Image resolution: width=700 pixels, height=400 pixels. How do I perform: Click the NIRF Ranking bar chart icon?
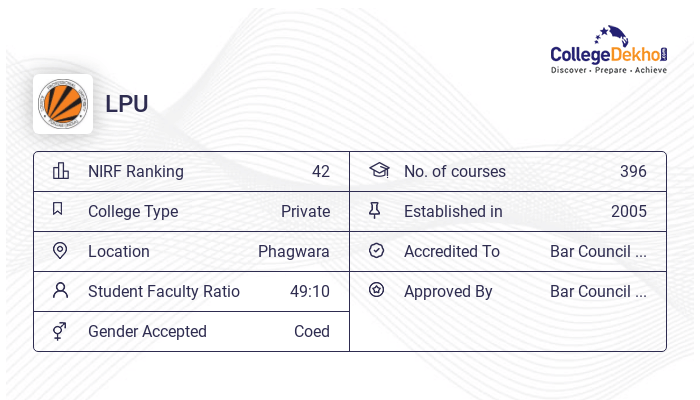click(x=61, y=171)
